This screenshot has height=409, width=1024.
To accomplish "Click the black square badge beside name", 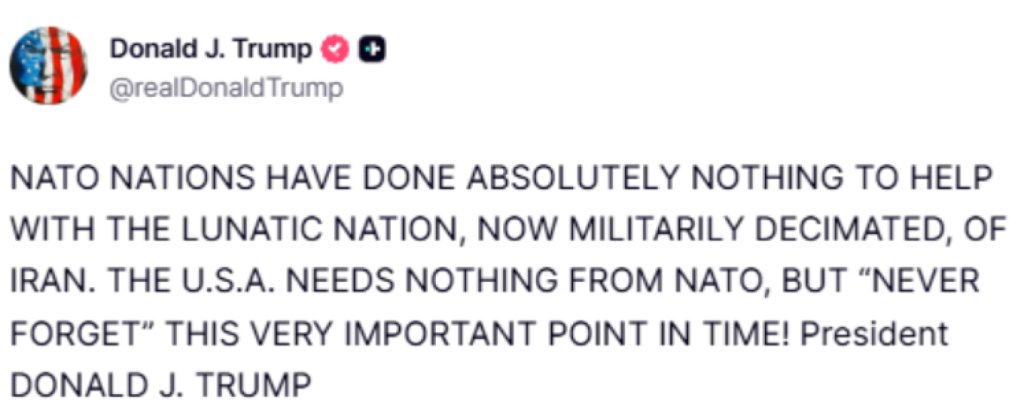I will click(x=373, y=49).
